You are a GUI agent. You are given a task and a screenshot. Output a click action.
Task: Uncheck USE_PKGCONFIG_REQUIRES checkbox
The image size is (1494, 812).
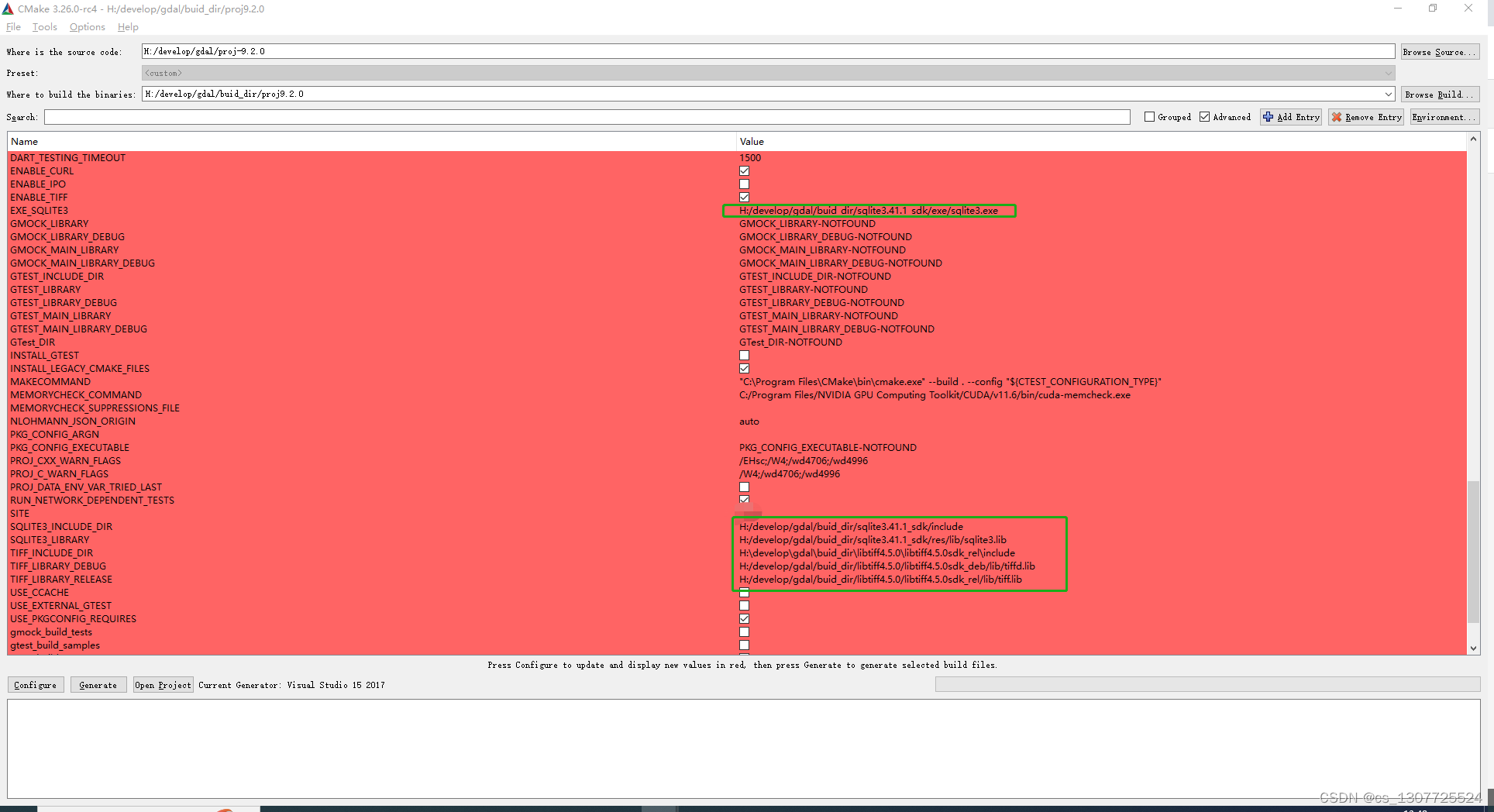[744, 619]
